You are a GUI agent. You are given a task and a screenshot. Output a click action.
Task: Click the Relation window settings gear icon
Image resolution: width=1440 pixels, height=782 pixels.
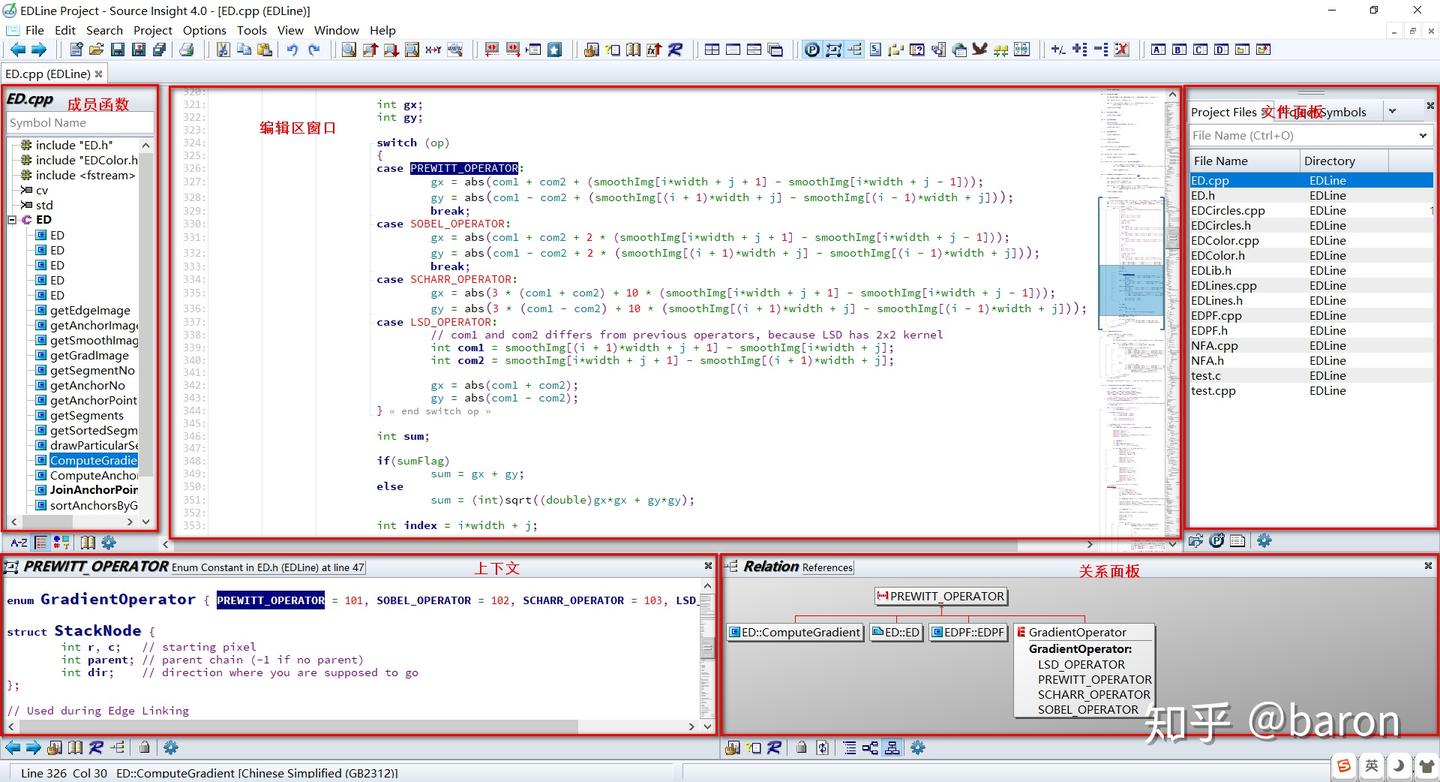[x=917, y=747]
